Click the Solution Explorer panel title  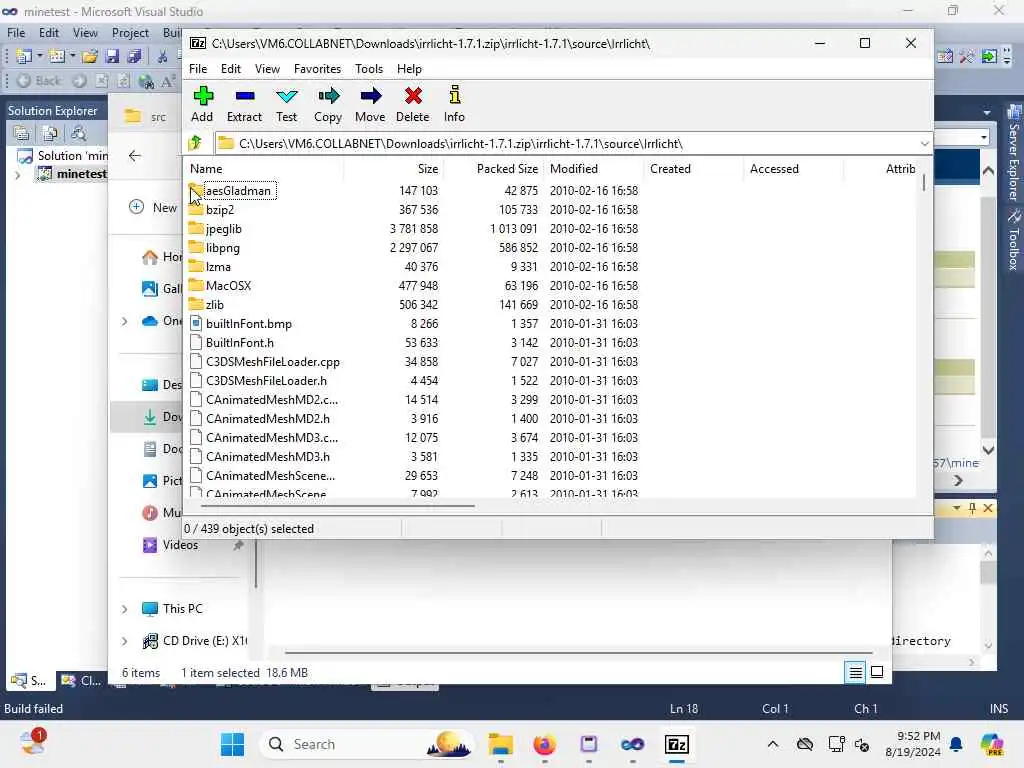(x=52, y=110)
